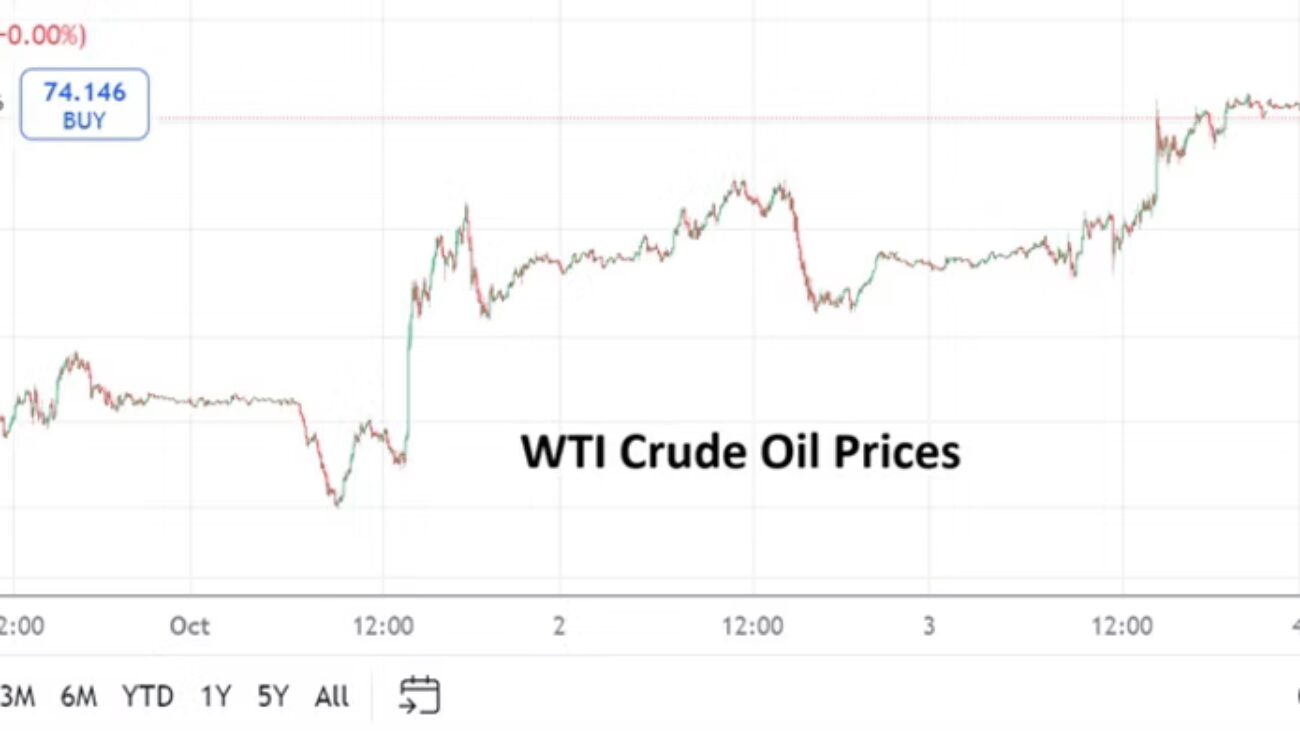The width and height of the screenshot is (1300, 731).
Task: Click the 12:00 label between days 2 and 3
Action: pos(752,626)
